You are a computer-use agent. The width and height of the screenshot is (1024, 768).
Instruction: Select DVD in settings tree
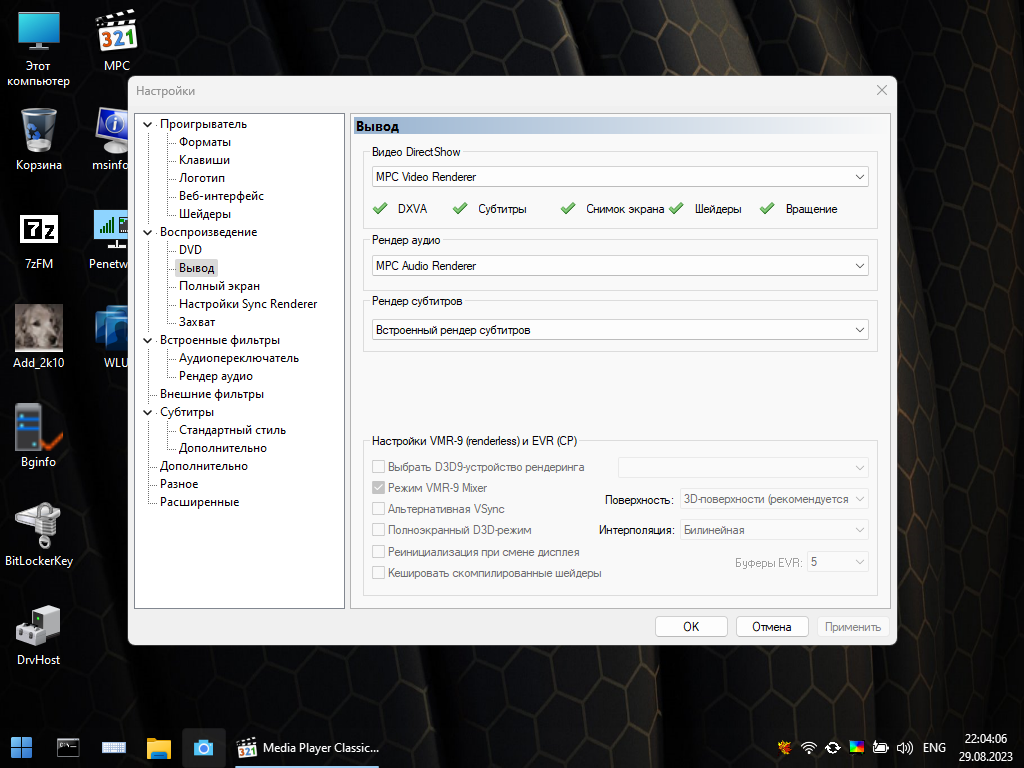[190, 249]
